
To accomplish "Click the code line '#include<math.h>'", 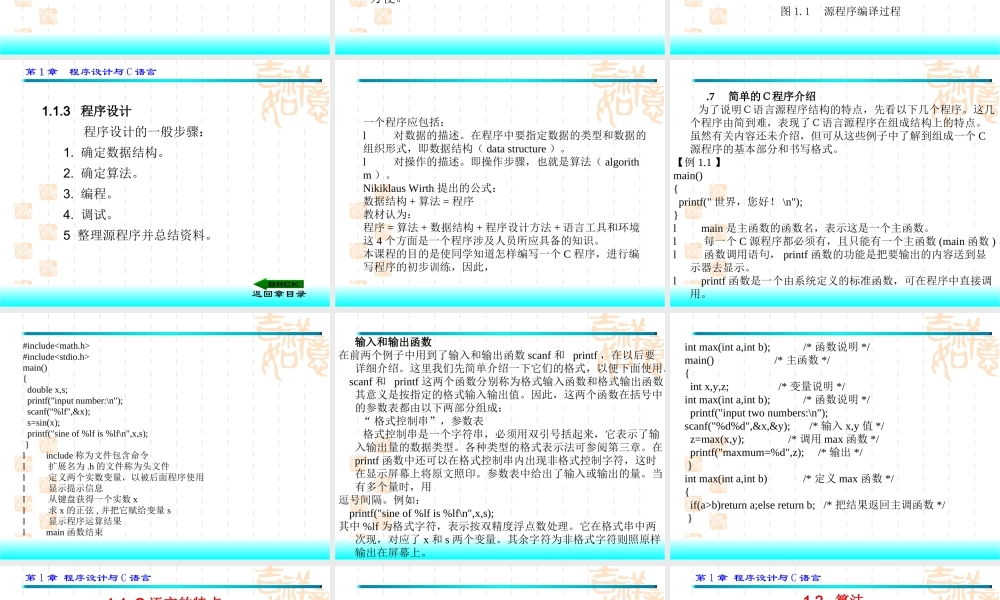I will tap(56, 346).
